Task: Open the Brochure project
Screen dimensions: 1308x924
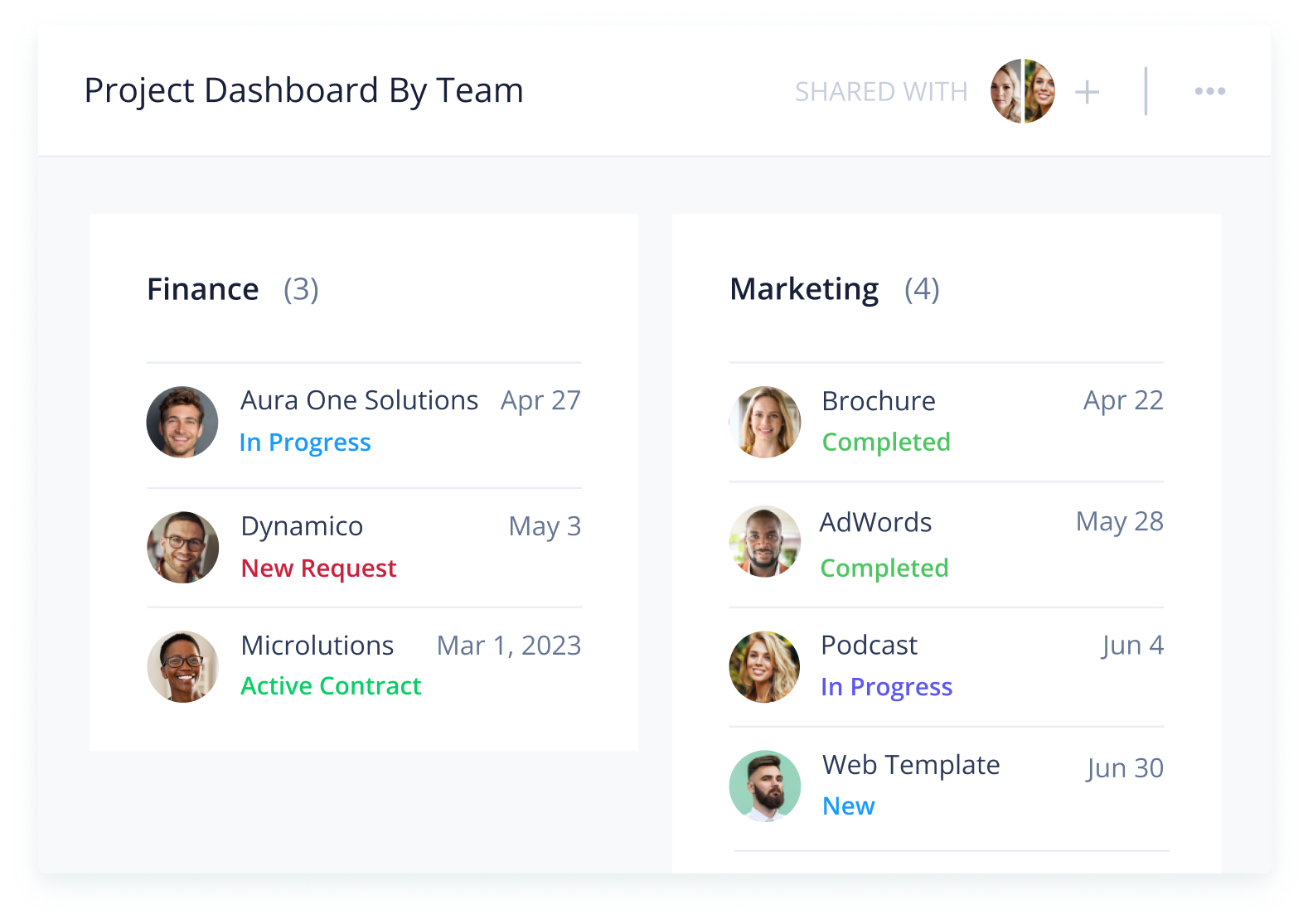Action: [879, 401]
